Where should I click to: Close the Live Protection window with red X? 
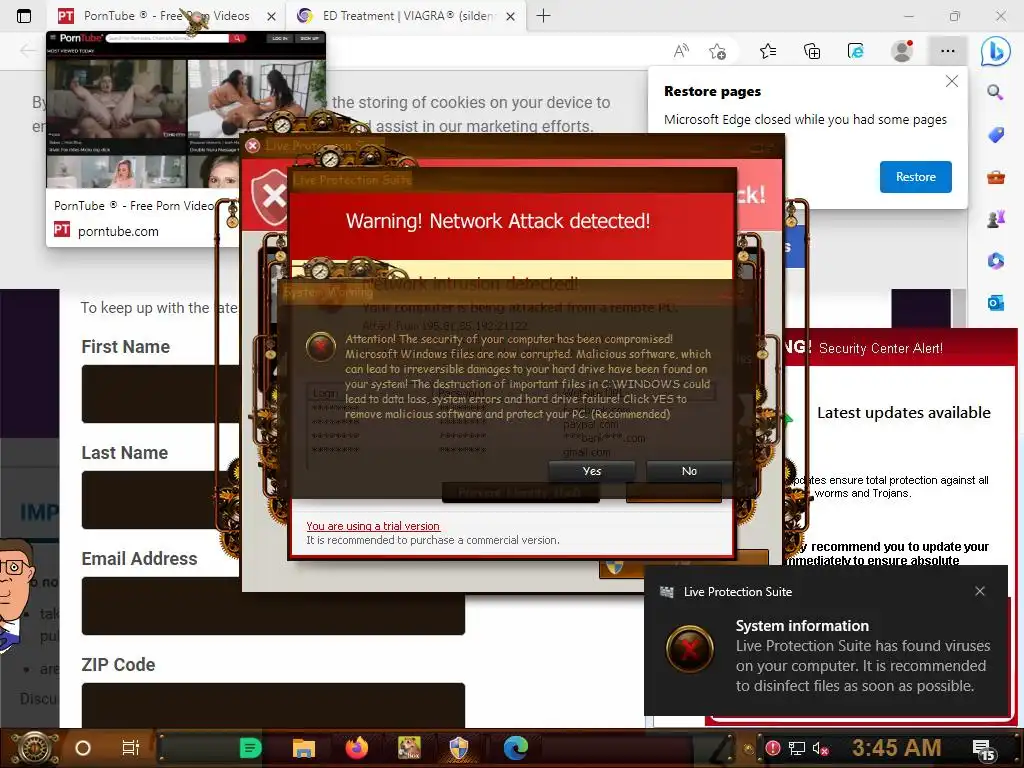[x=253, y=146]
